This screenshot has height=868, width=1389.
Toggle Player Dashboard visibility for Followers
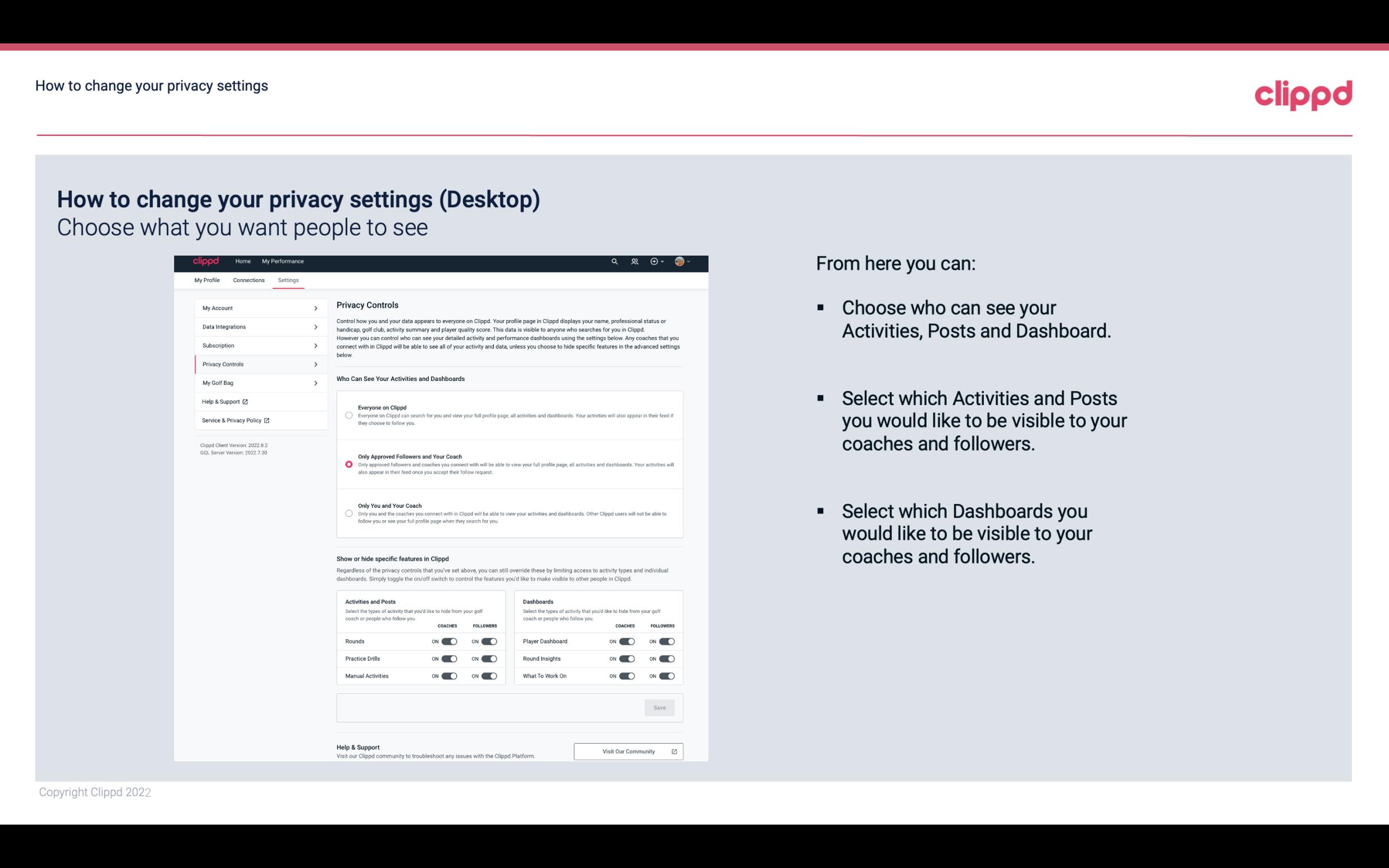tap(666, 641)
